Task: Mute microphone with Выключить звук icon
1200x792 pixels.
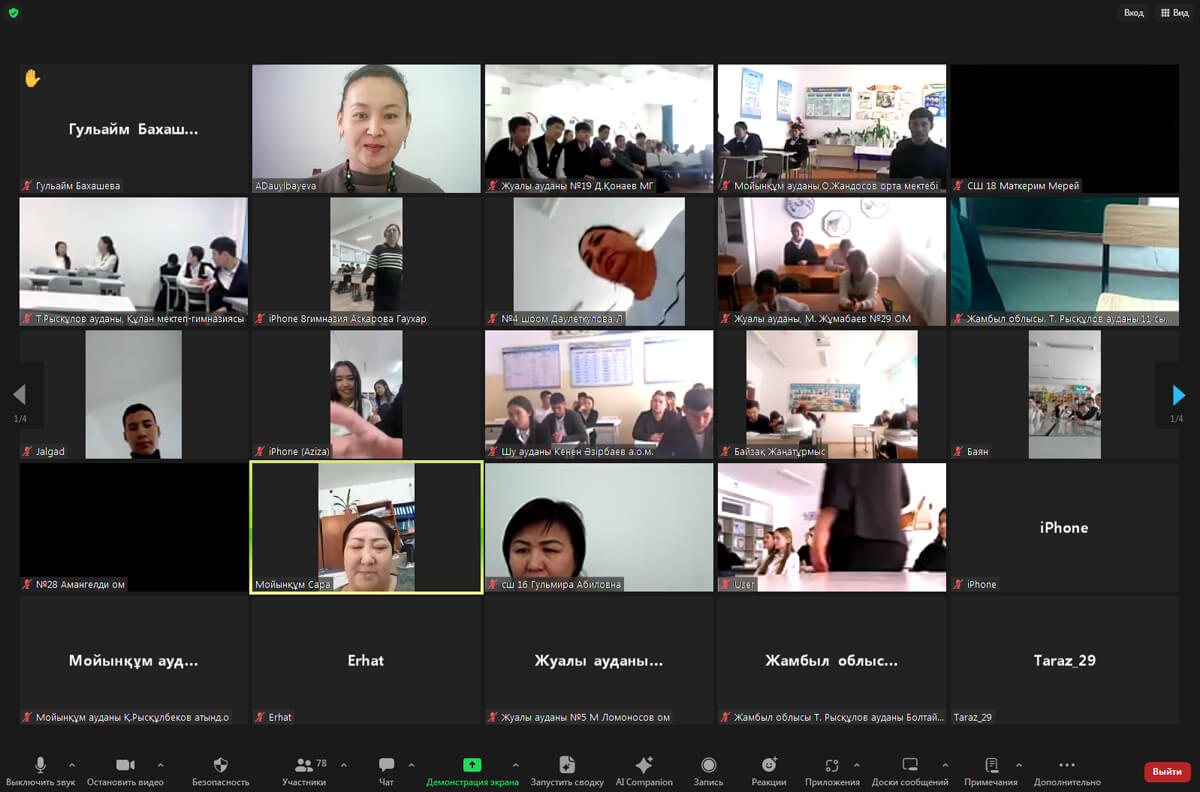Action: coord(40,765)
